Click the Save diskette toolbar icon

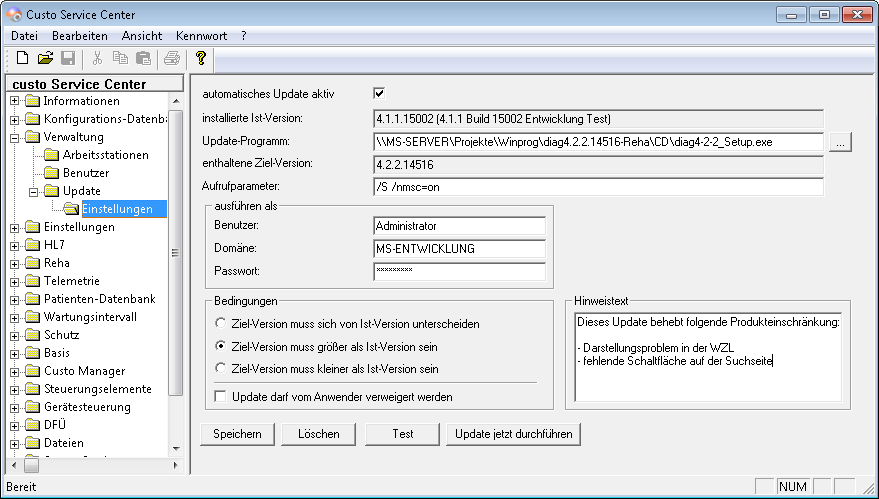coord(68,58)
